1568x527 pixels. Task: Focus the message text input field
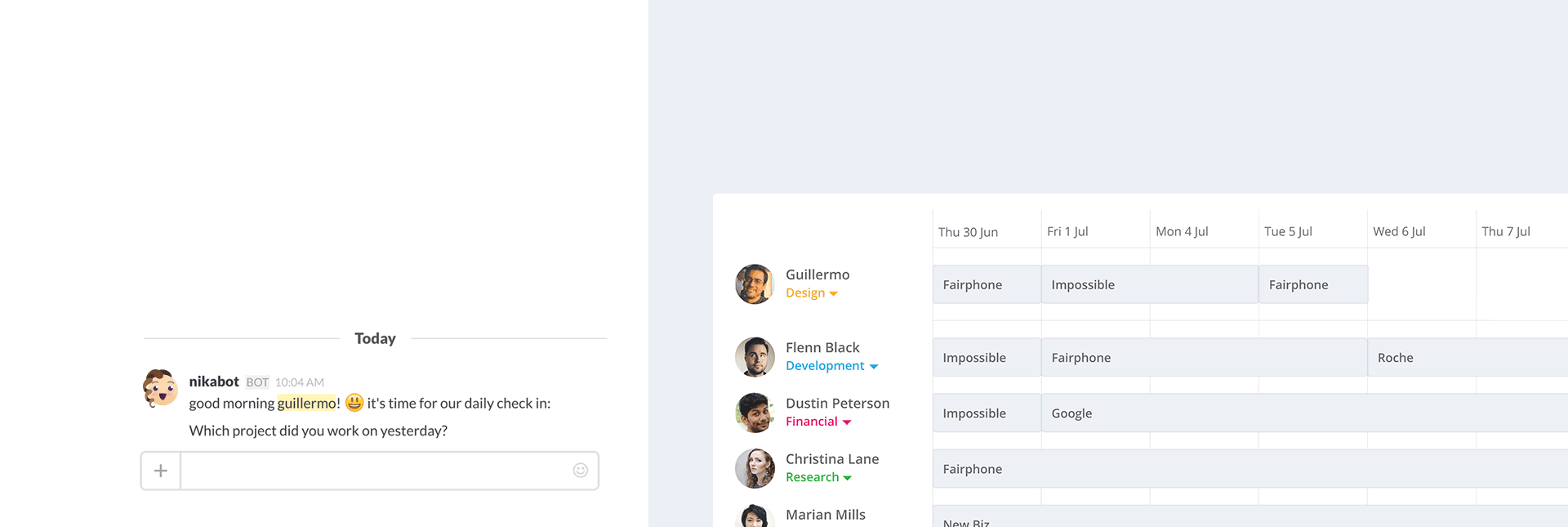pos(376,471)
